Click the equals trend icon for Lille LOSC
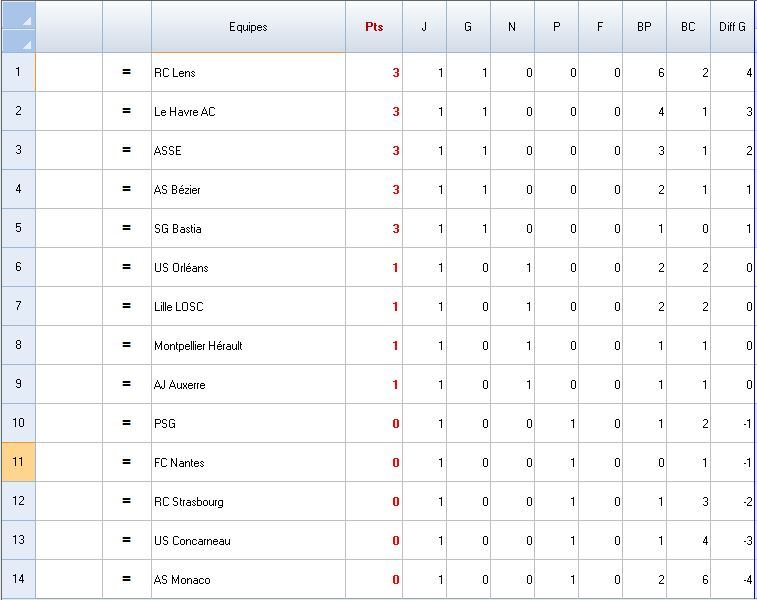 (x=127, y=306)
